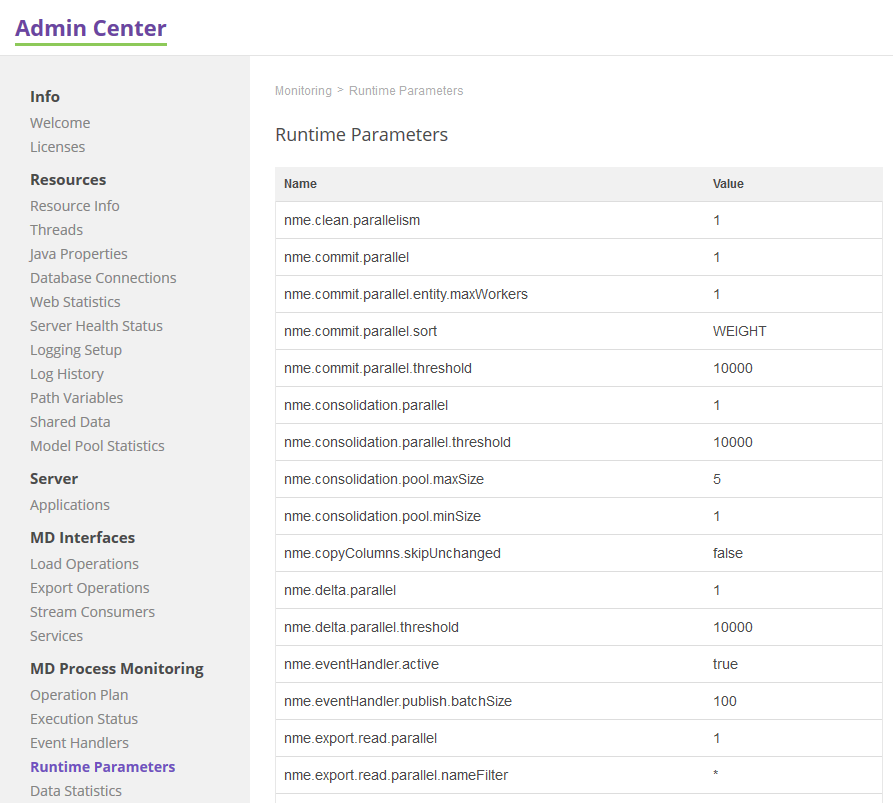Navigate to Logging Setup
This screenshot has width=893, height=803.
[x=76, y=350]
